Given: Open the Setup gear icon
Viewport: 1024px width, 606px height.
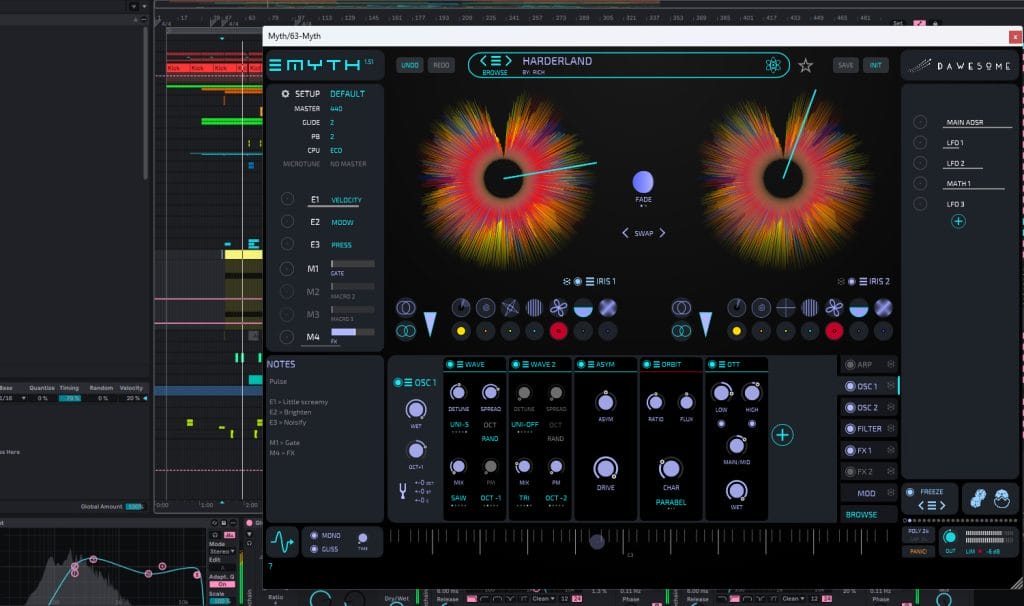Looking at the screenshot, I should pyautogui.click(x=284, y=94).
